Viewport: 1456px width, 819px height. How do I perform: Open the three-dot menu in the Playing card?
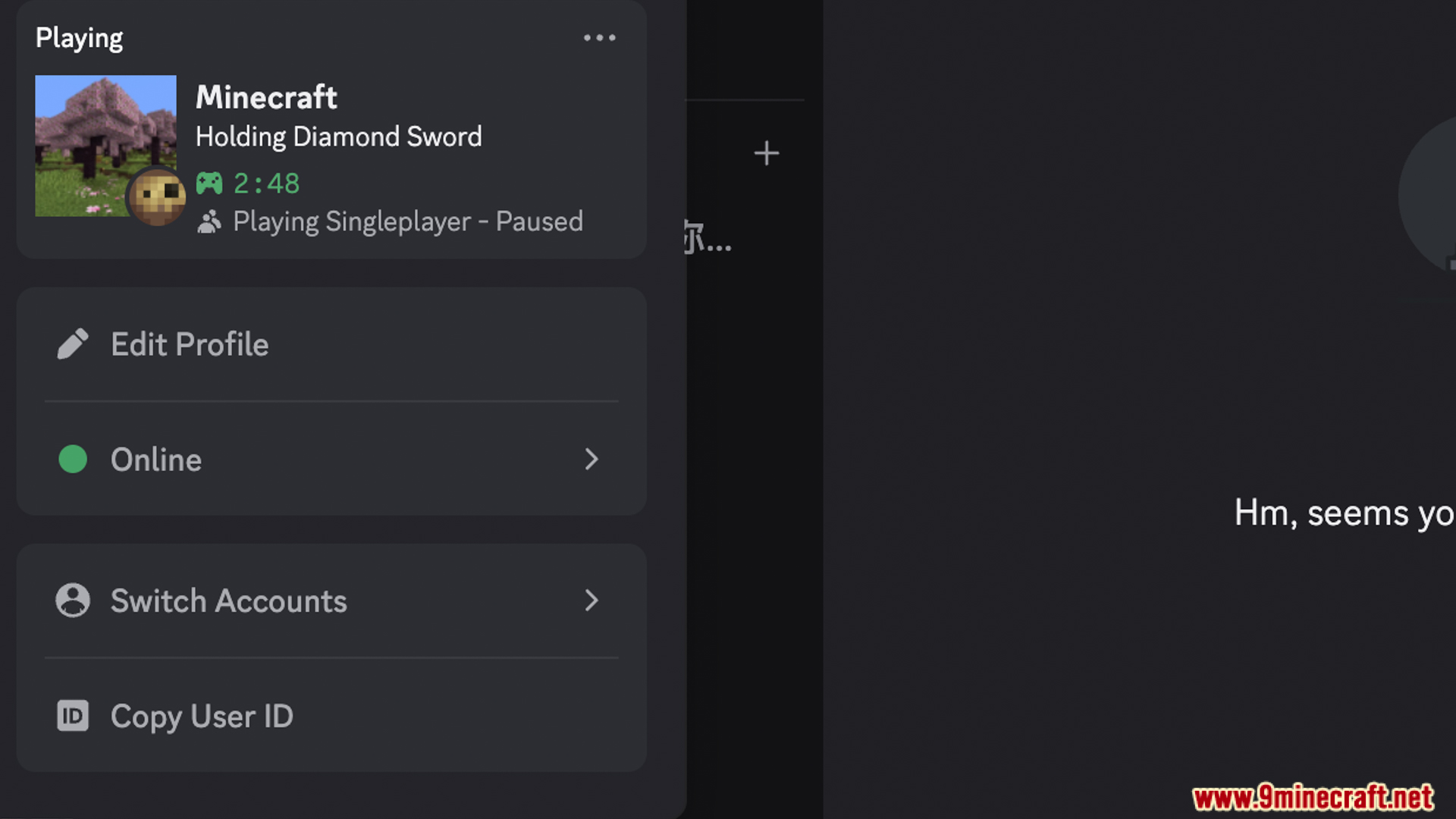(599, 38)
